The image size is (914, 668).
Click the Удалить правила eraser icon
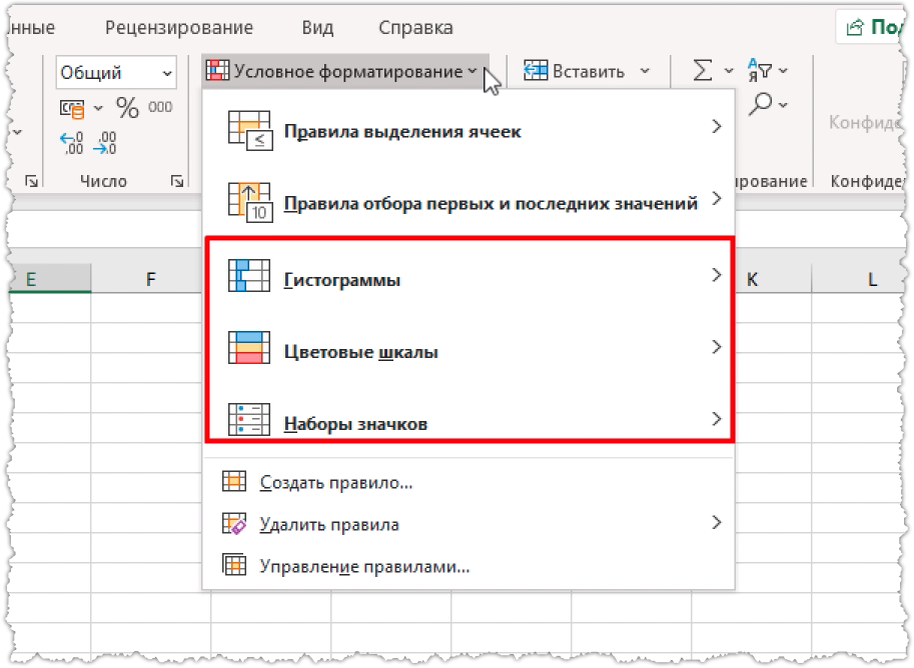click(234, 523)
